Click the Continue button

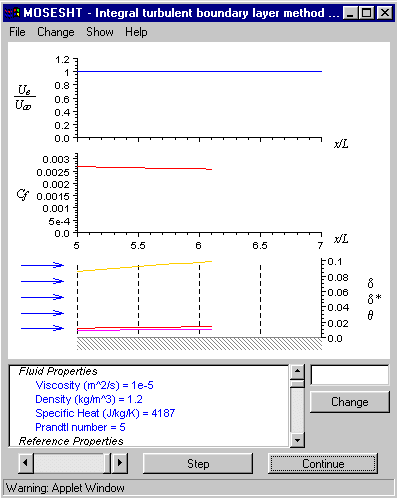[323, 464]
